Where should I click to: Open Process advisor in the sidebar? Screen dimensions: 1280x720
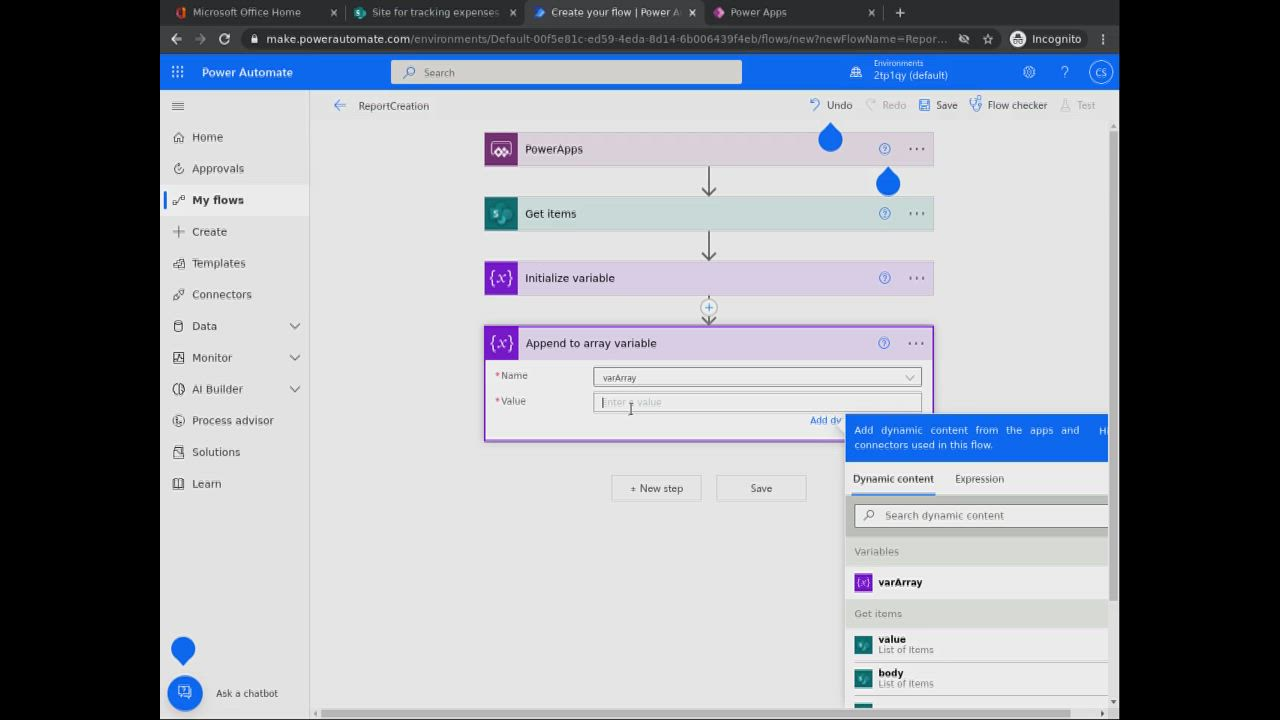pos(235,420)
